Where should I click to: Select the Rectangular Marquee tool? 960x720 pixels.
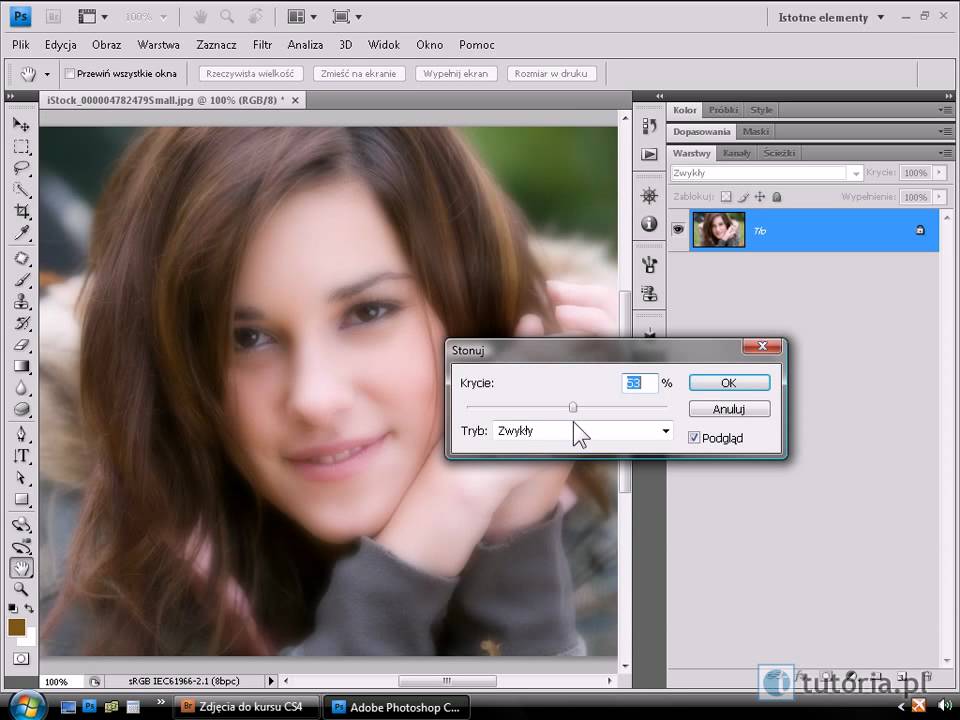click(21, 147)
